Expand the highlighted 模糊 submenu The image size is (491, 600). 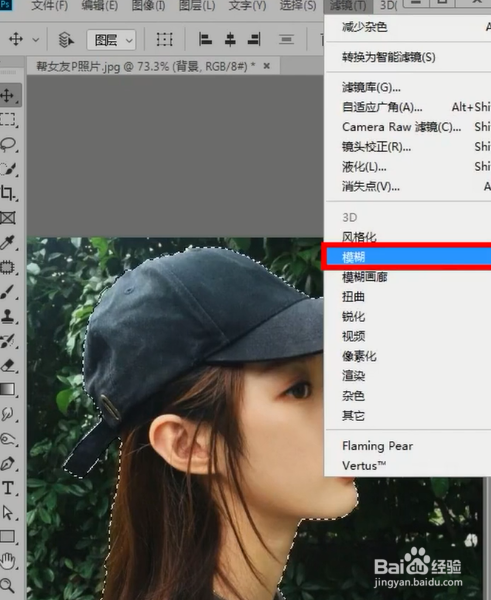[x=408, y=257]
